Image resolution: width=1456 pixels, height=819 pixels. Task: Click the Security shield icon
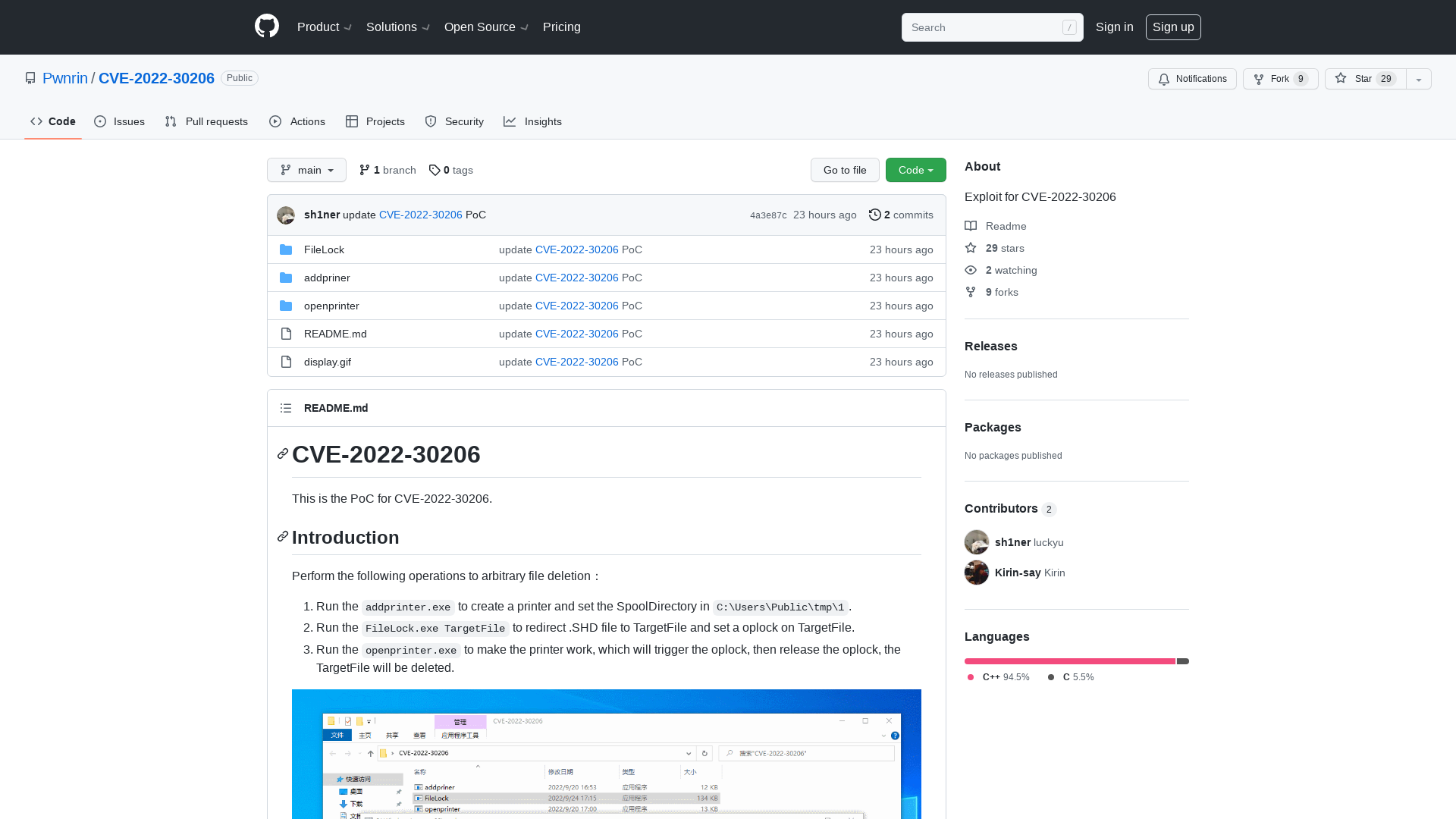coord(431,121)
